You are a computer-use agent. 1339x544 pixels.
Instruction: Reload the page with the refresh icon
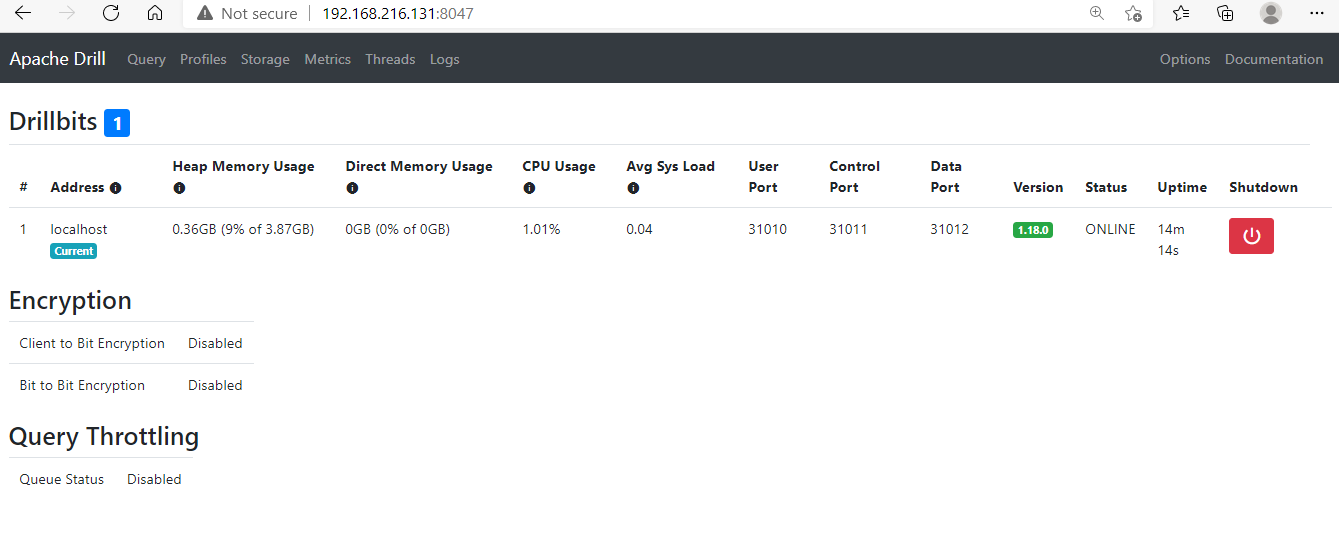111,13
